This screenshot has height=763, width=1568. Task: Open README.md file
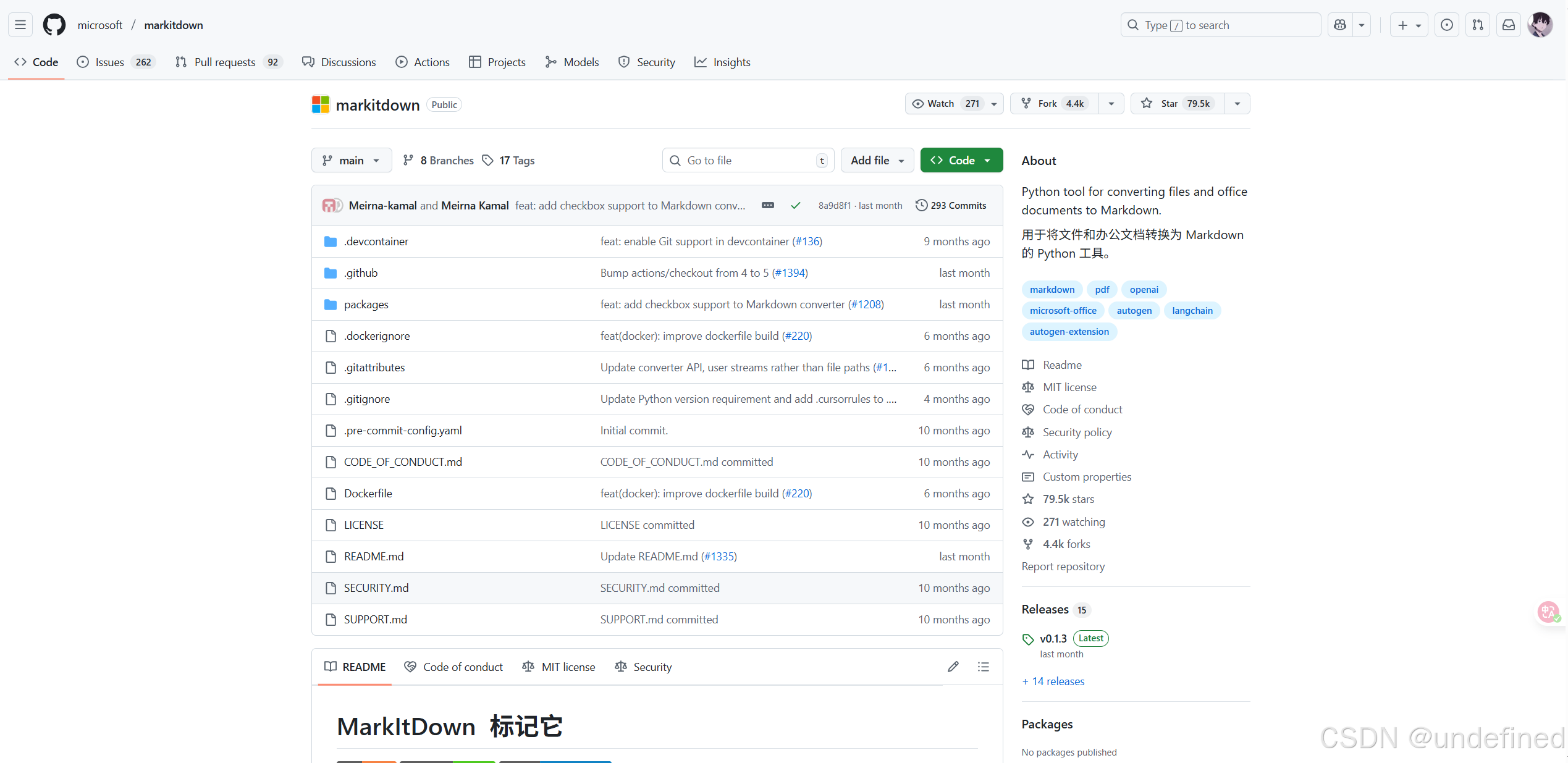pyautogui.click(x=374, y=557)
